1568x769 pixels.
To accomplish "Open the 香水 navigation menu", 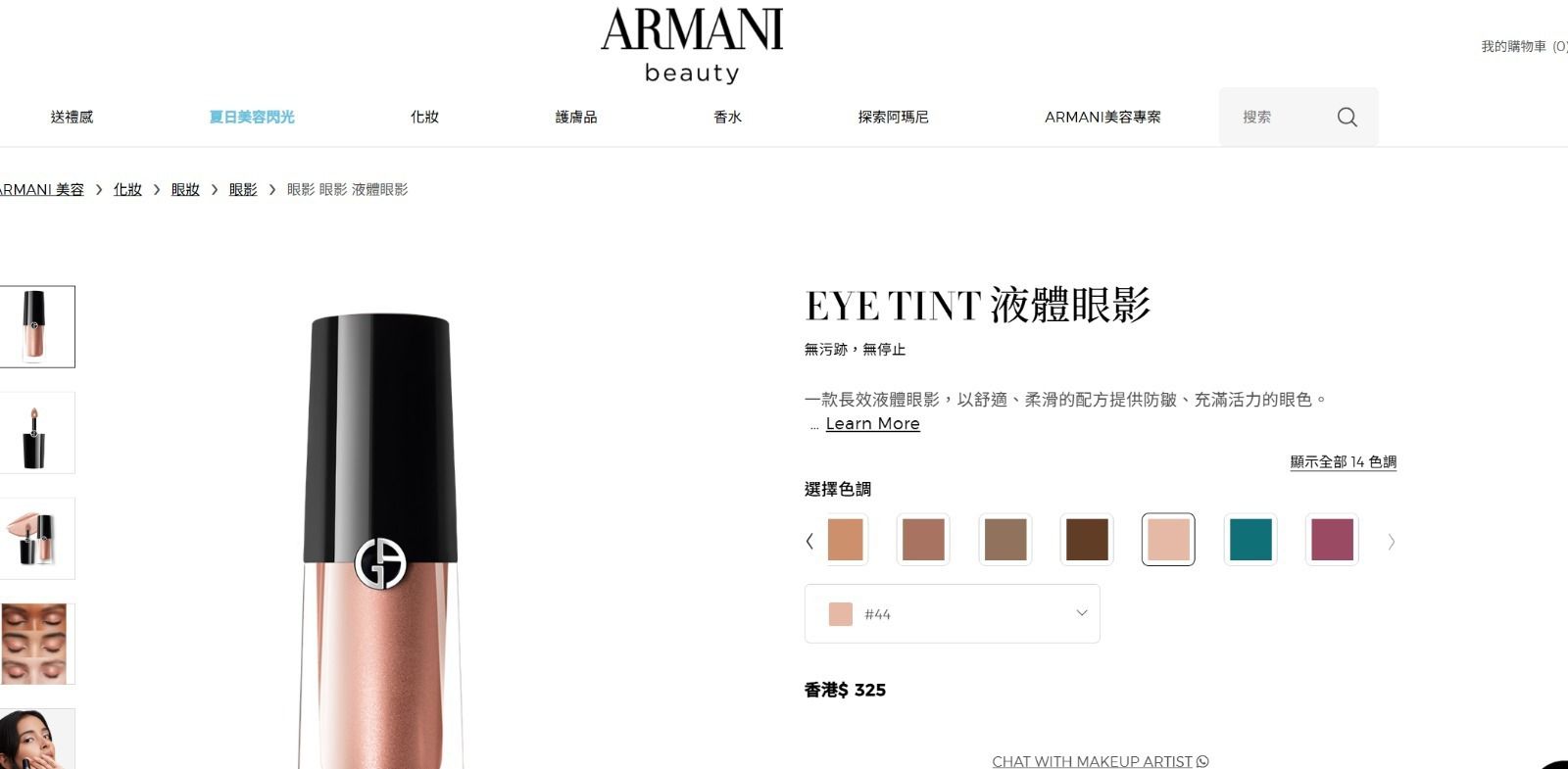I will pos(727,117).
